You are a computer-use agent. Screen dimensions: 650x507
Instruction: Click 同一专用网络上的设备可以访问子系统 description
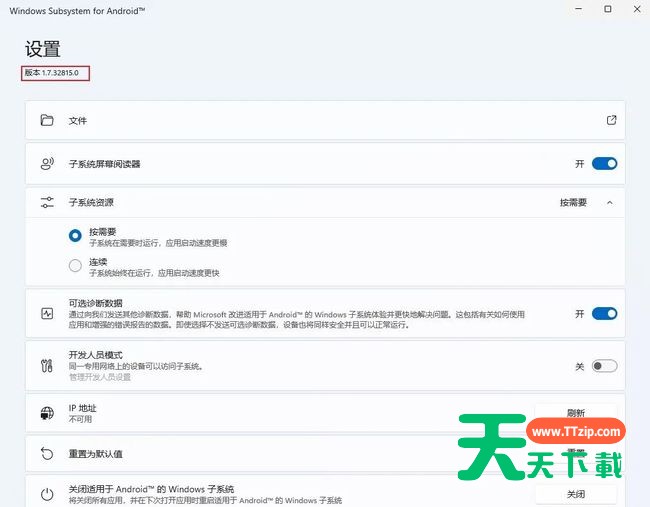point(135,366)
